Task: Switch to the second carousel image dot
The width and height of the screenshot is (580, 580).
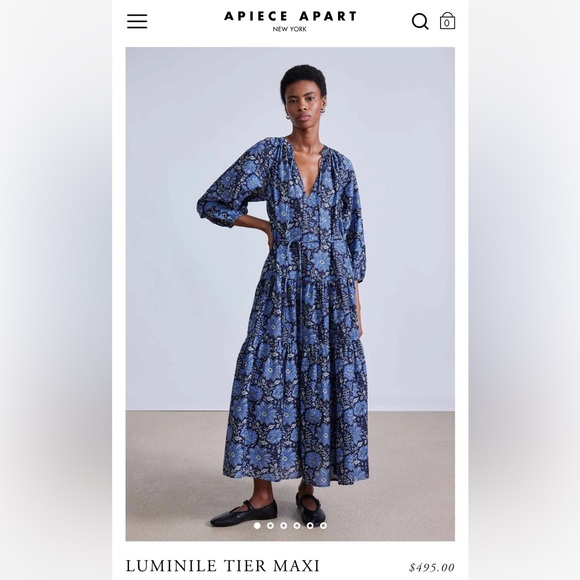Action: [x=270, y=525]
